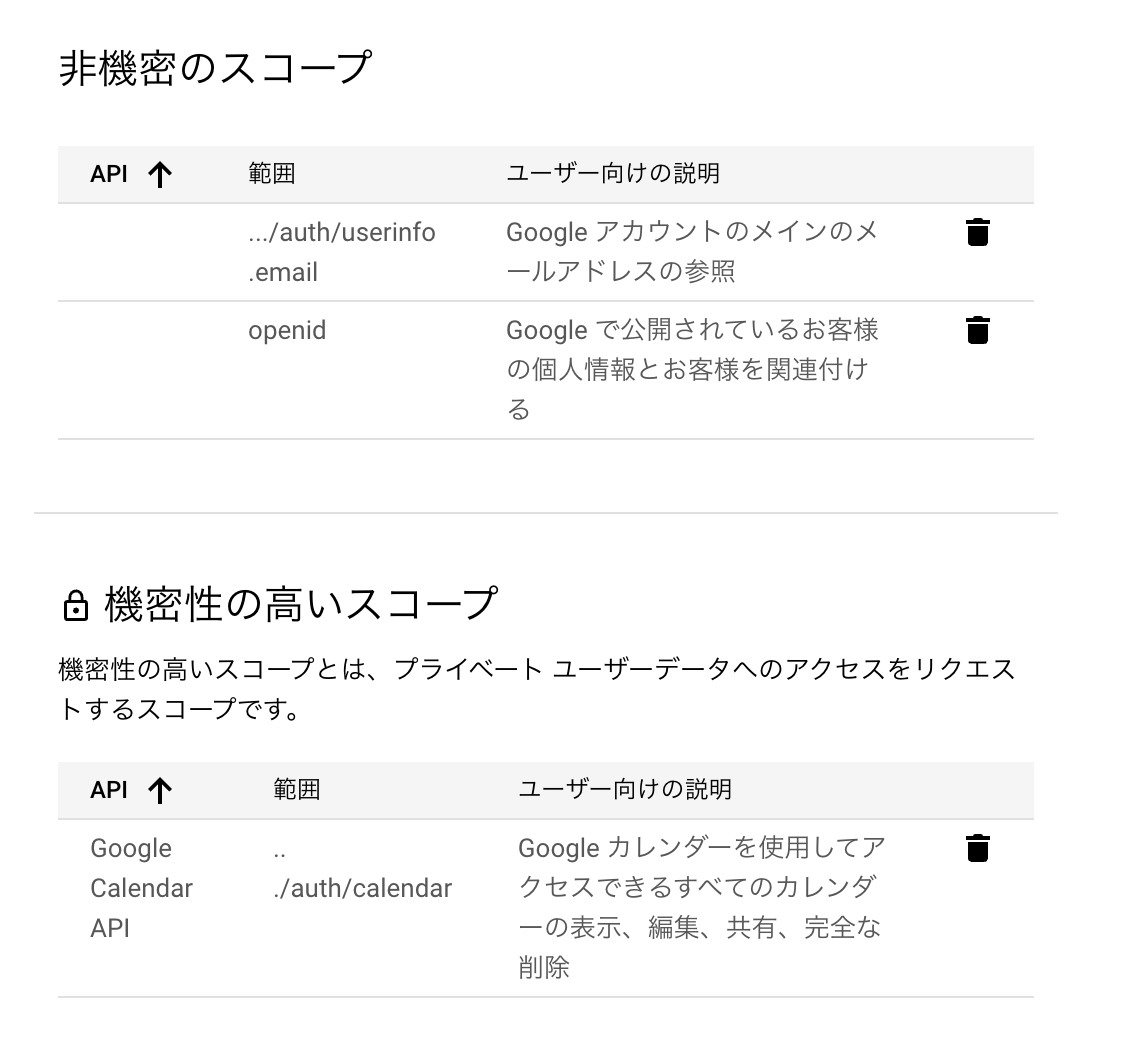Viewport: 1136px width, 1038px height.
Task: Click 範囲 column header in sensitive table
Action: coord(297,789)
